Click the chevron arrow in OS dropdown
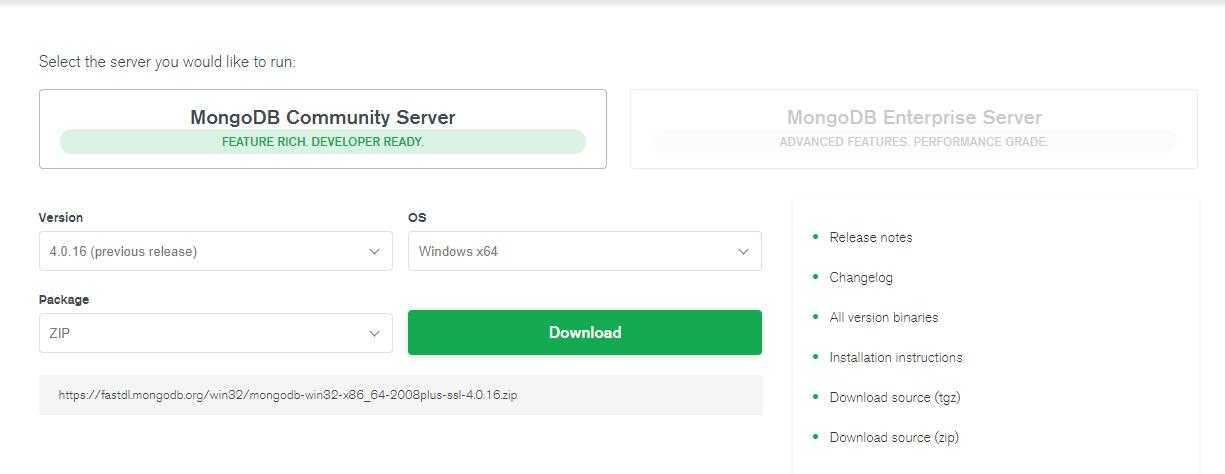Viewport: 1225px width, 474px height. [x=743, y=251]
